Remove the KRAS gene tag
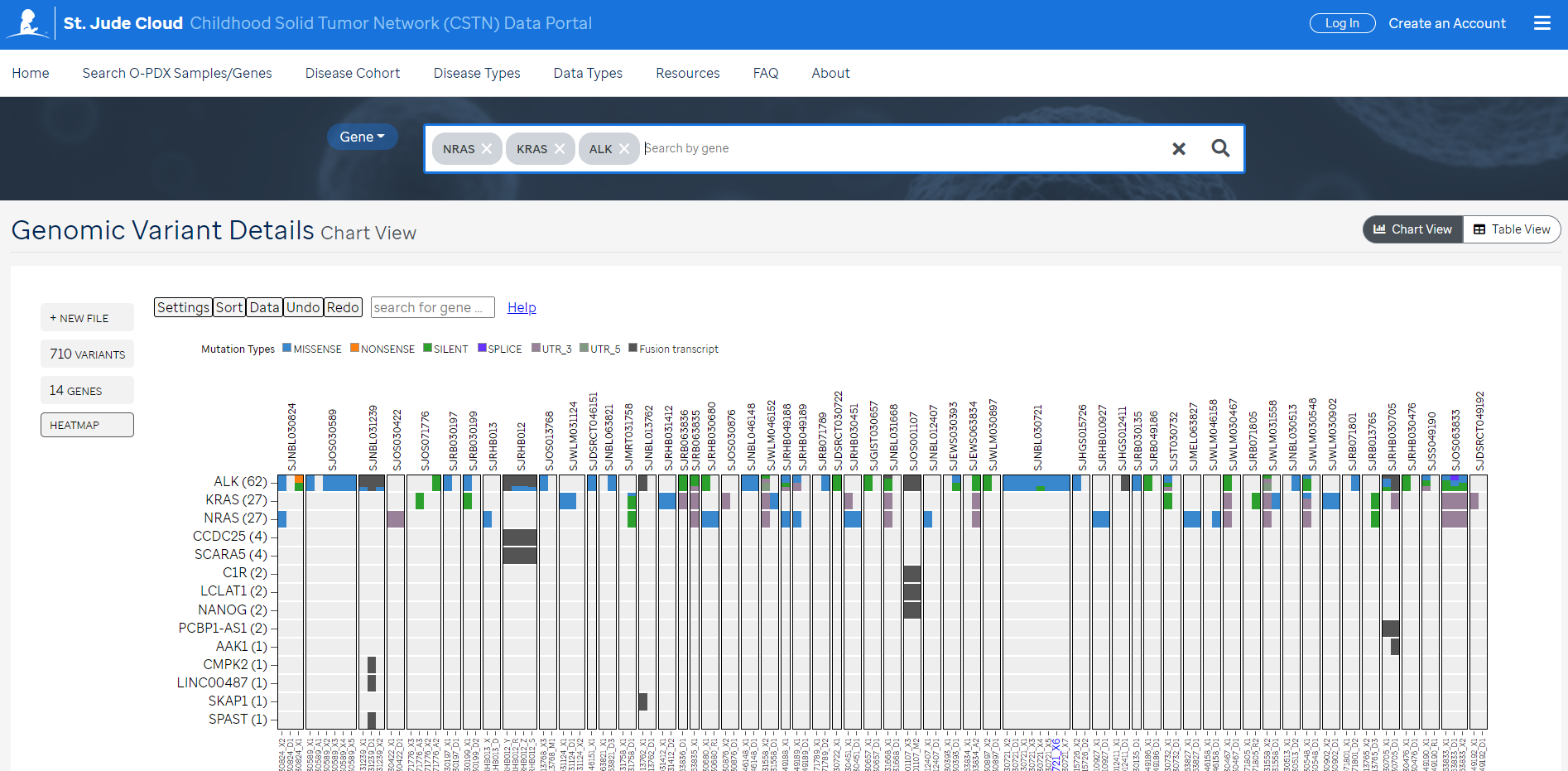The height and width of the screenshot is (771, 1568). (560, 149)
